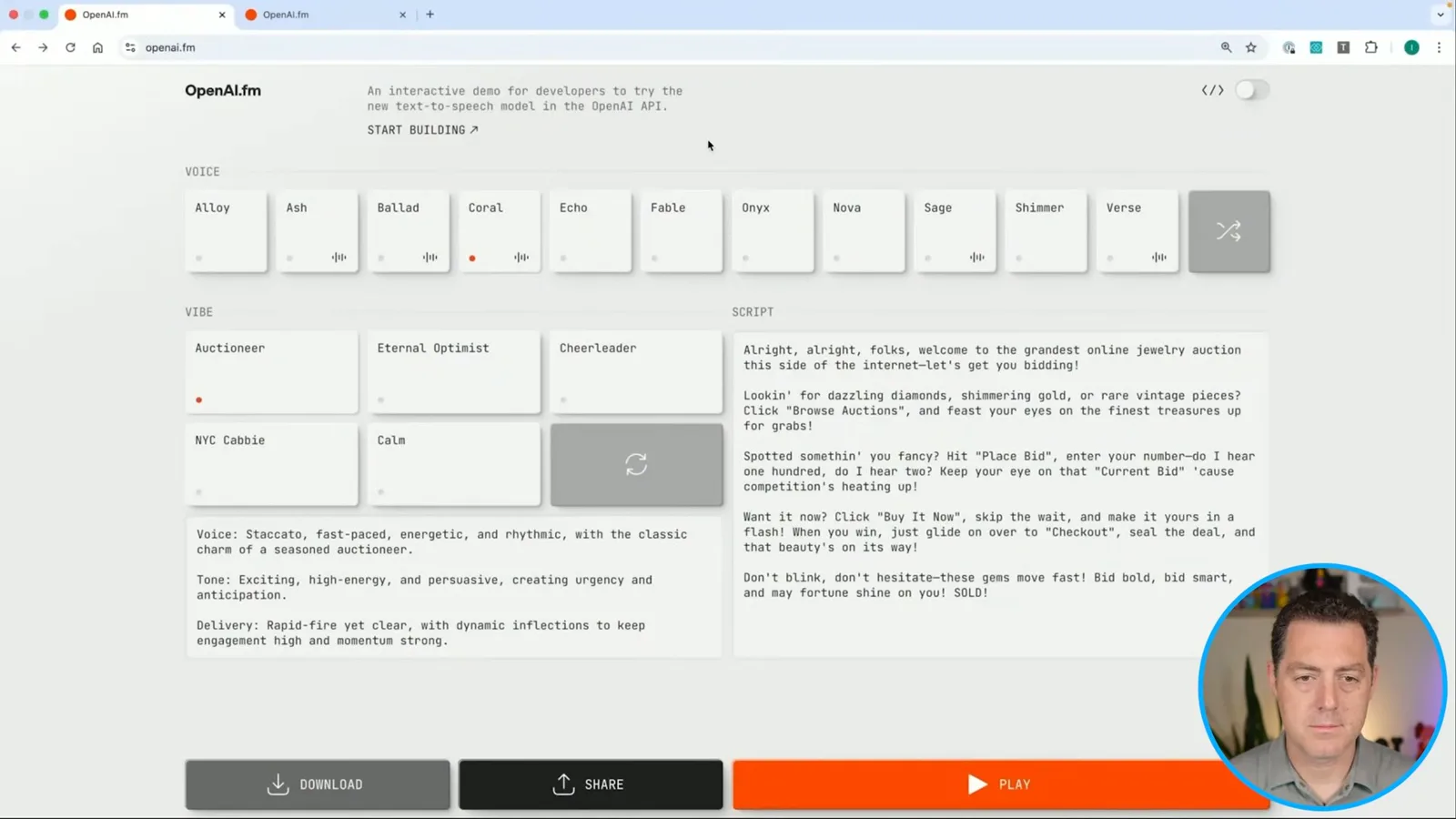The image size is (1456, 819).
Task: Choose the Ballad voice
Action: coord(408,231)
